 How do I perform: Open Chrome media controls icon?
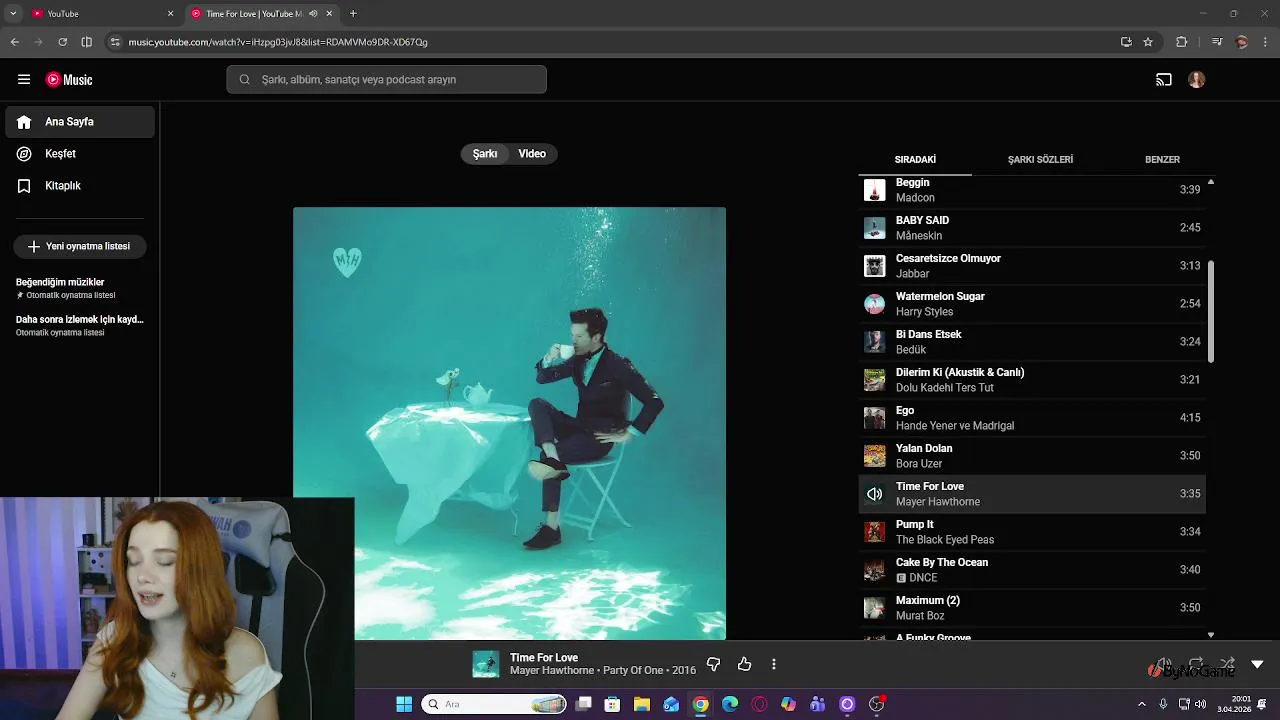coord(1217,42)
